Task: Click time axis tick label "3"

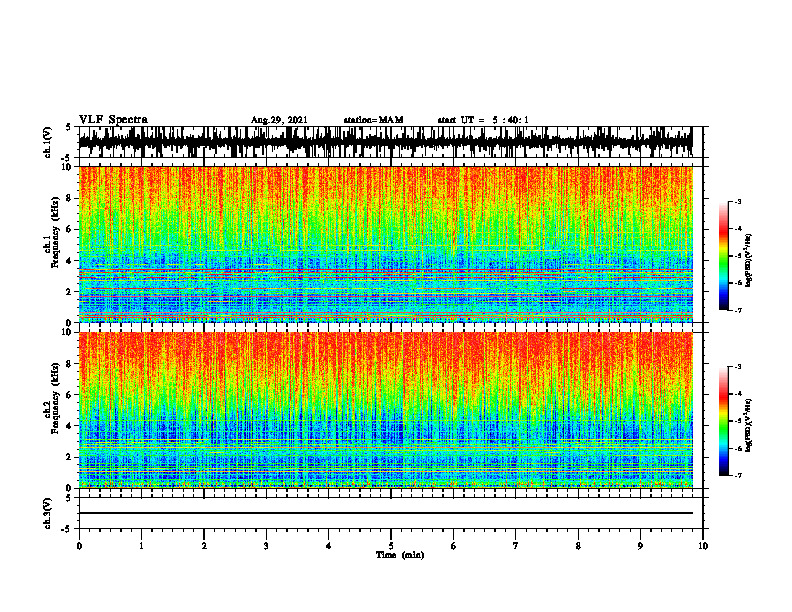Action: click(266, 546)
